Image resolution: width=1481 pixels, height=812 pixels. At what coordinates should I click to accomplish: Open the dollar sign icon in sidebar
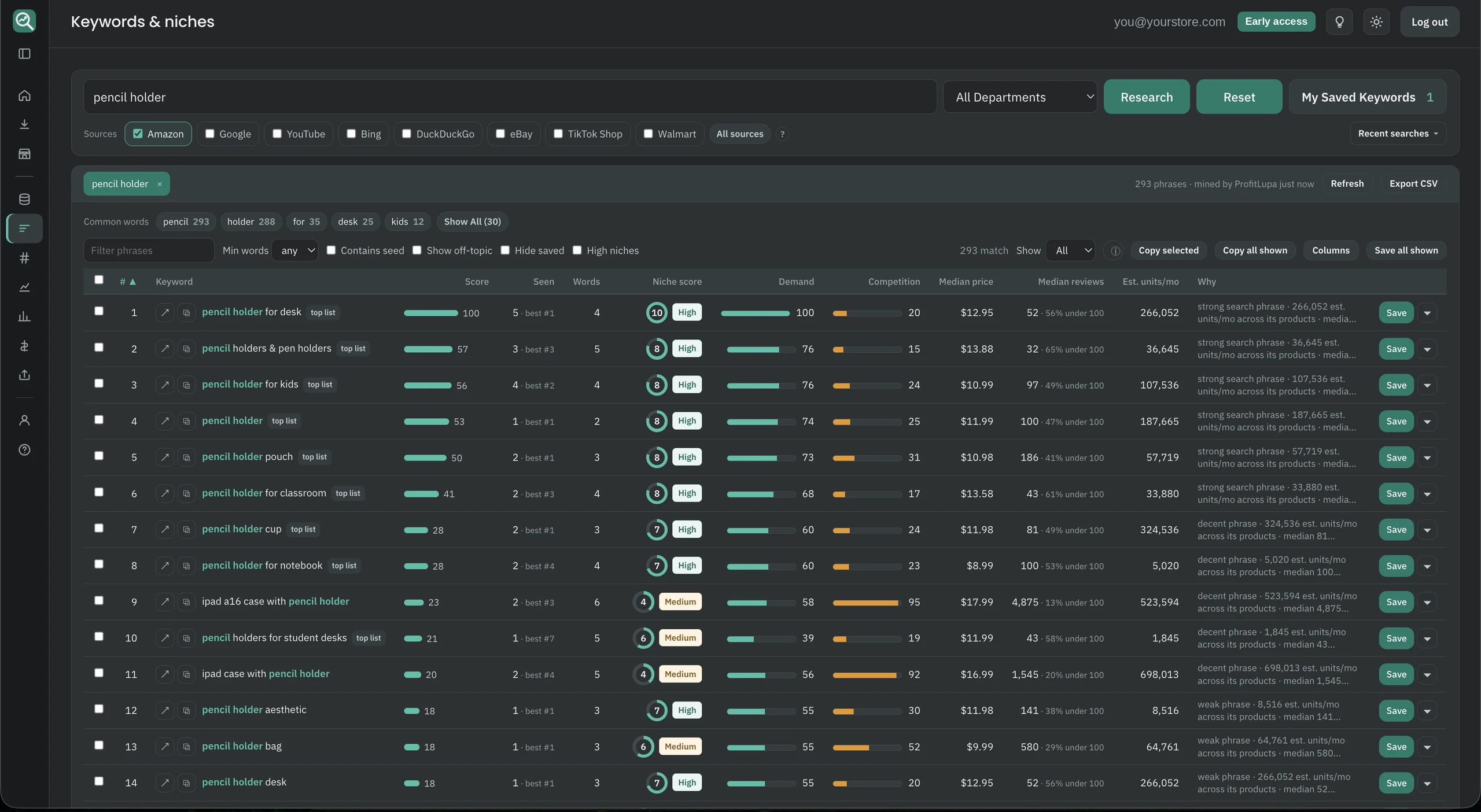(24, 346)
